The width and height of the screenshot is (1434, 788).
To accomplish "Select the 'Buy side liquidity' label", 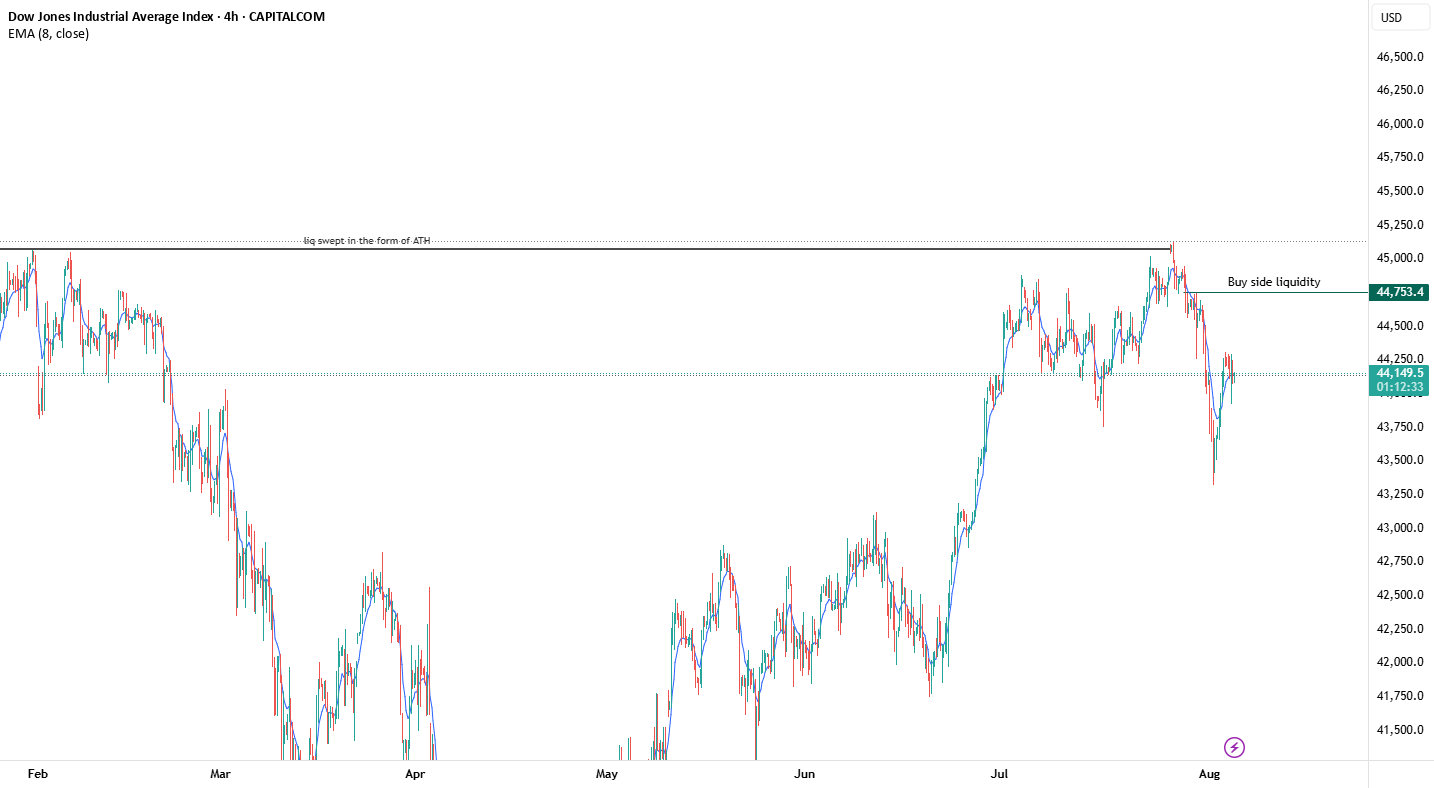I will click(1274, 282).
